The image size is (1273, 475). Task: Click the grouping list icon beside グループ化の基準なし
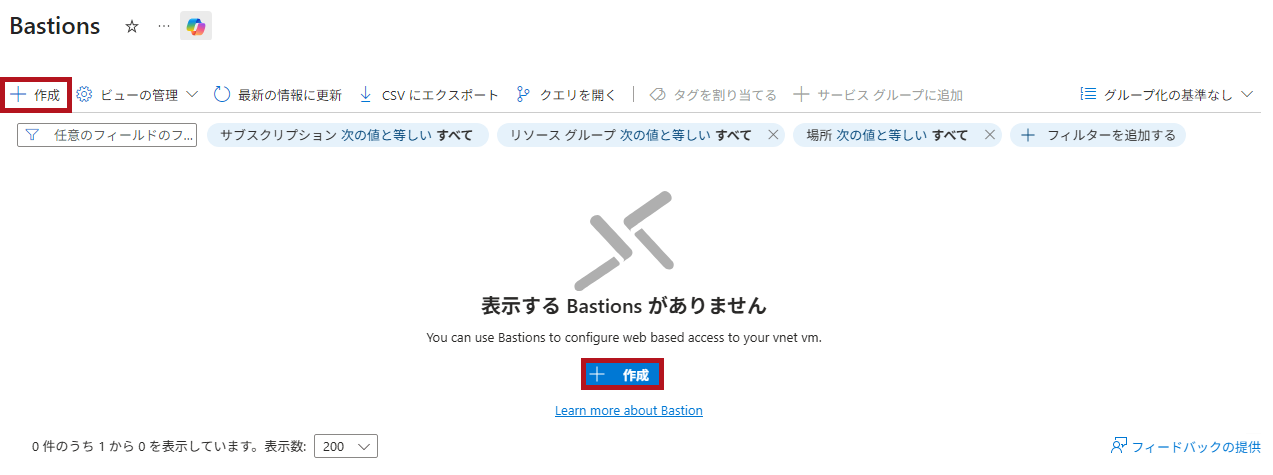pyautogui.click(x=1088, y=94)
